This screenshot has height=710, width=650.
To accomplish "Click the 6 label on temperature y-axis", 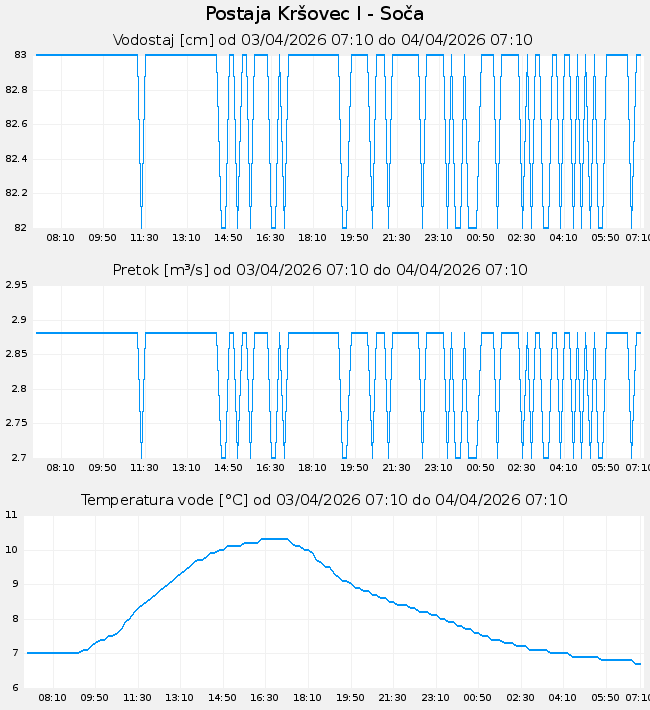I will (12, 687).
